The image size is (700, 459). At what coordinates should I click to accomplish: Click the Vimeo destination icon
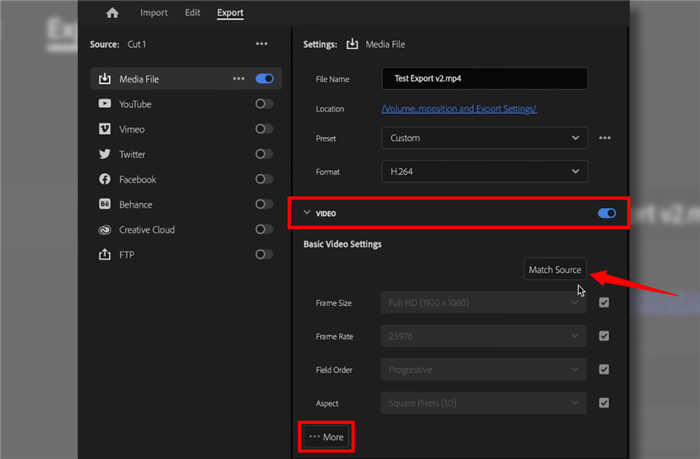(104, 129)
